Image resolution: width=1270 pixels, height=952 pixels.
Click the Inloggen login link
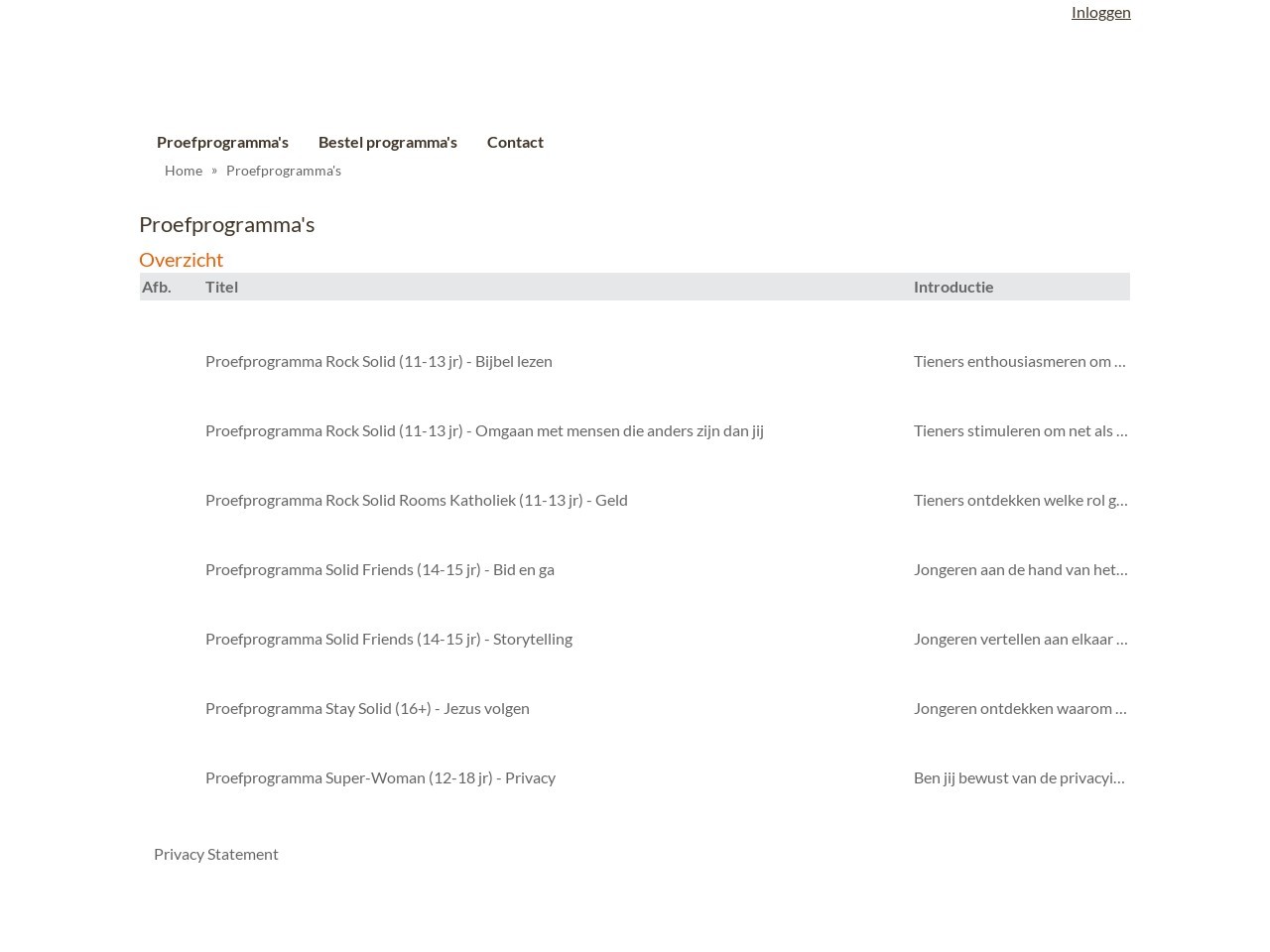point(1100,12)
